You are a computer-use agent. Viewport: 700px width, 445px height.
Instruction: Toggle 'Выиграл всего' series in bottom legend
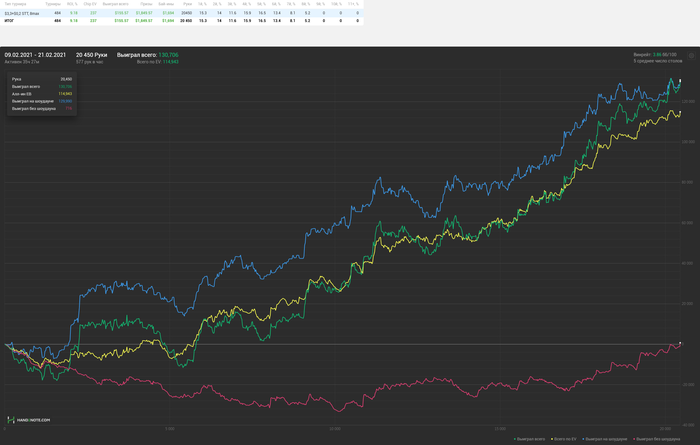pos(529,439)
